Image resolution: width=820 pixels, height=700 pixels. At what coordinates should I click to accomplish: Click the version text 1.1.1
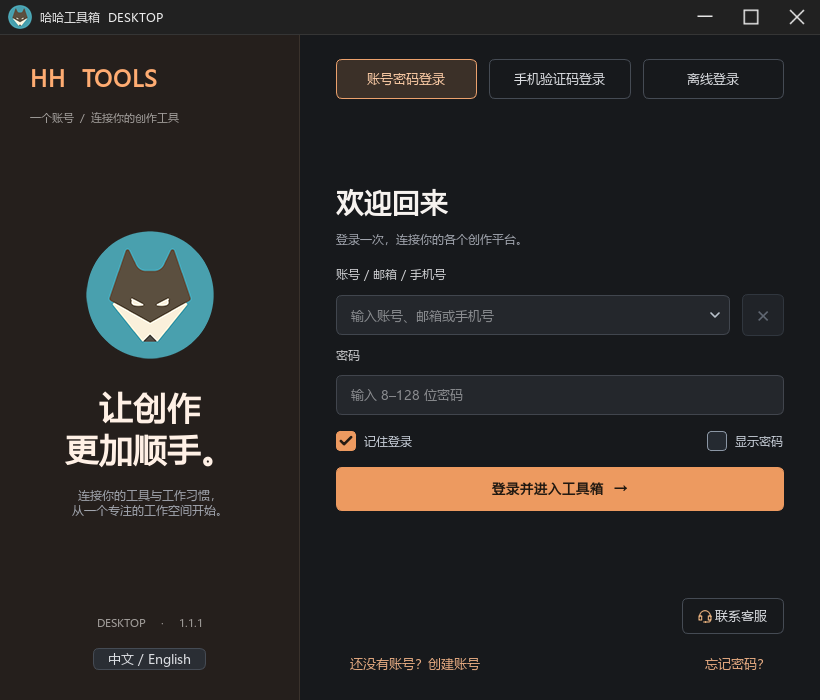click(190, 623)
